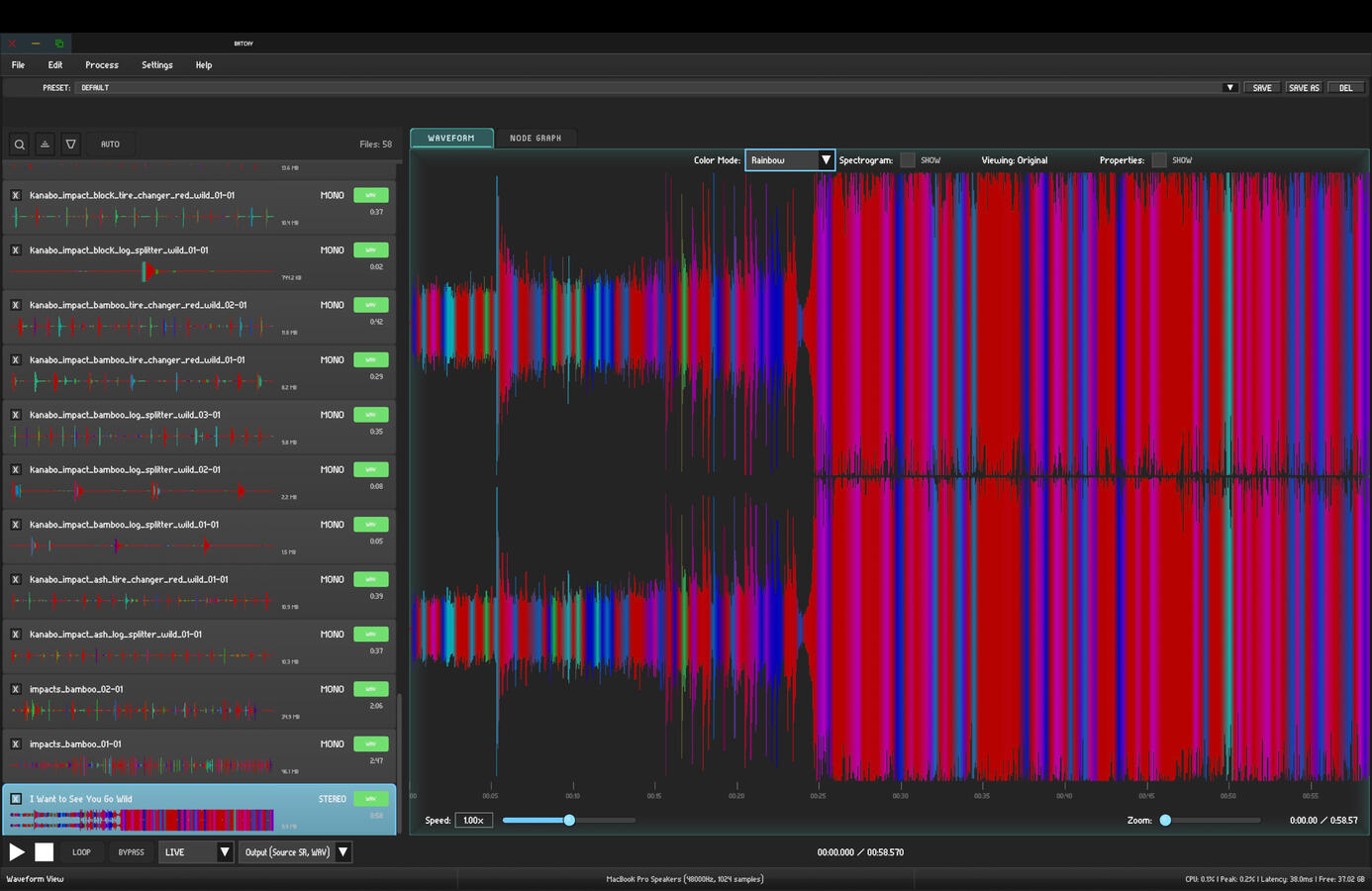Remove Kanabo_impact_block_log_splitter_wild_01-01 using its X icon
The width and height of the screenshot is (1372, 891).
pyautogui.click(x=16, y=250)
